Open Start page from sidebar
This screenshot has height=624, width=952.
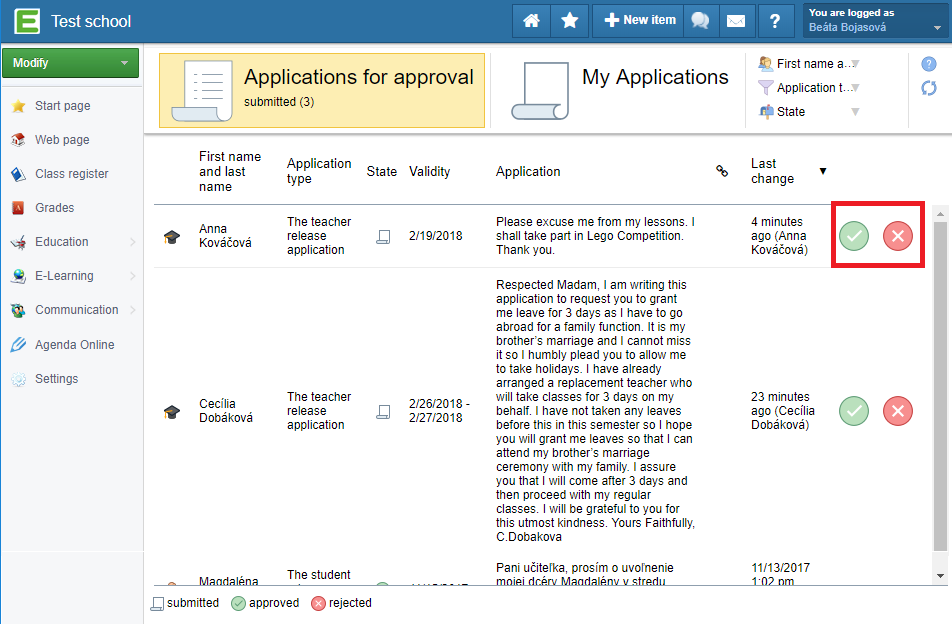(63, 106)
